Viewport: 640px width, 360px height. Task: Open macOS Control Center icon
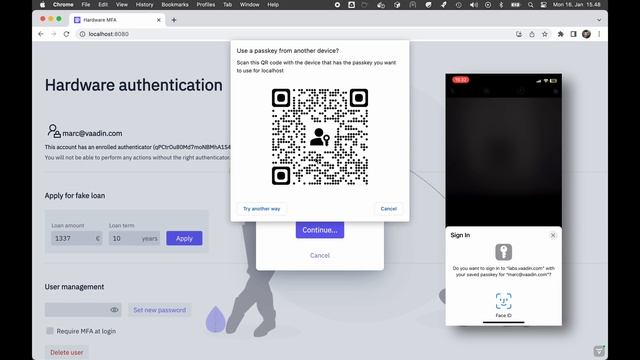point(543,5)
